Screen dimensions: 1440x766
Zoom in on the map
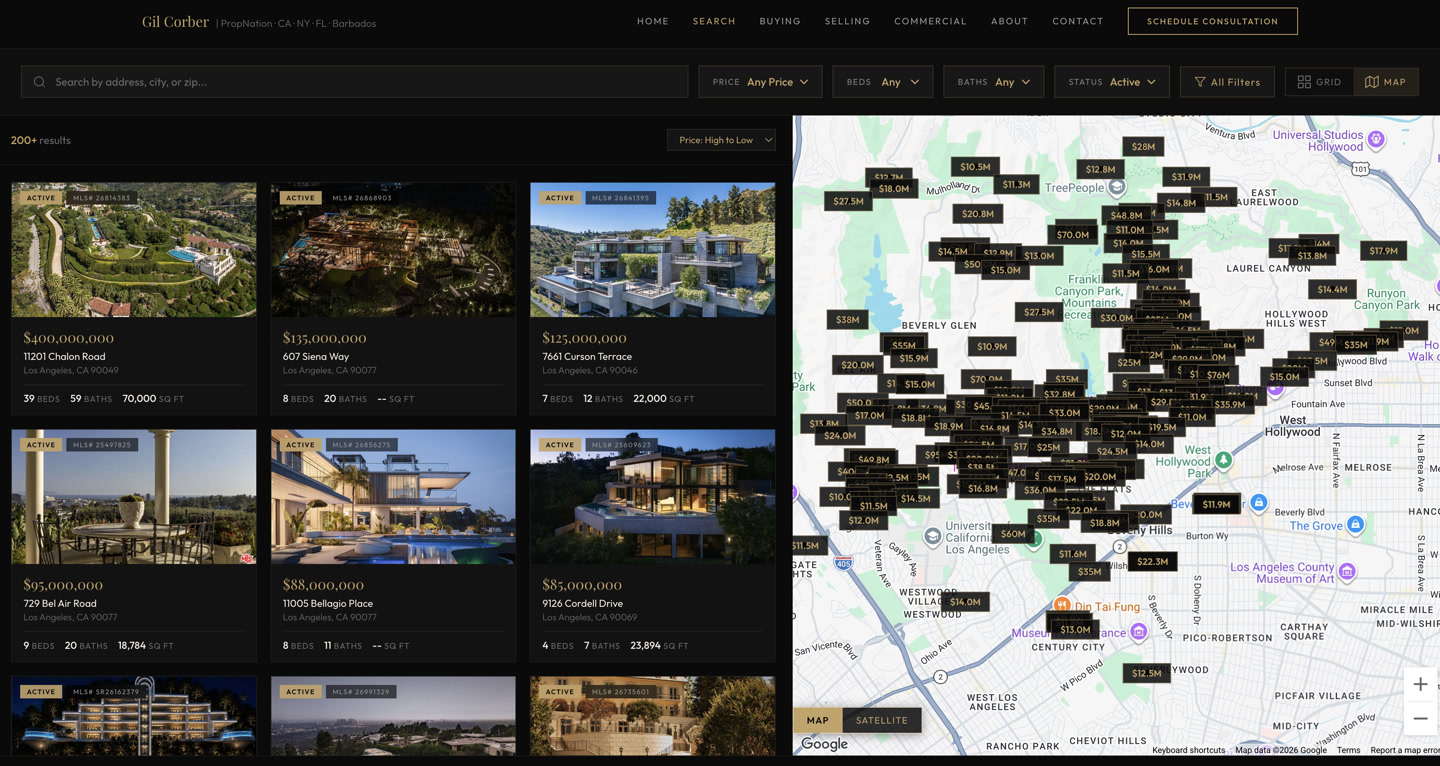pyautogui.click(x=1420, y=685)
